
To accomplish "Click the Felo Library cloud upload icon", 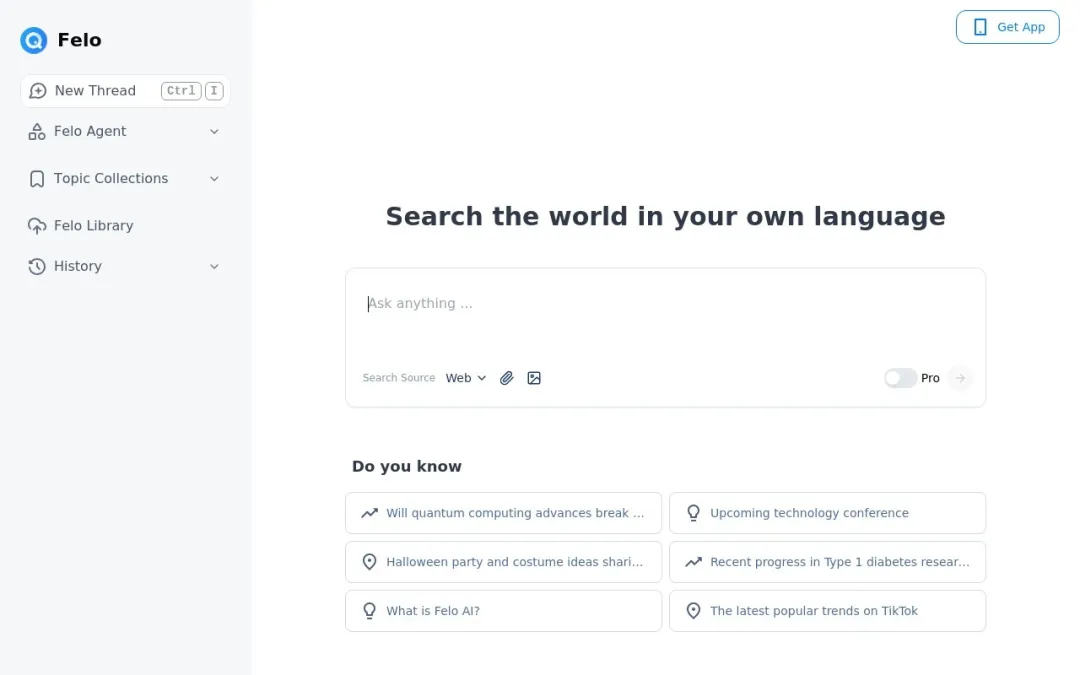I will (x=37, y=226).
